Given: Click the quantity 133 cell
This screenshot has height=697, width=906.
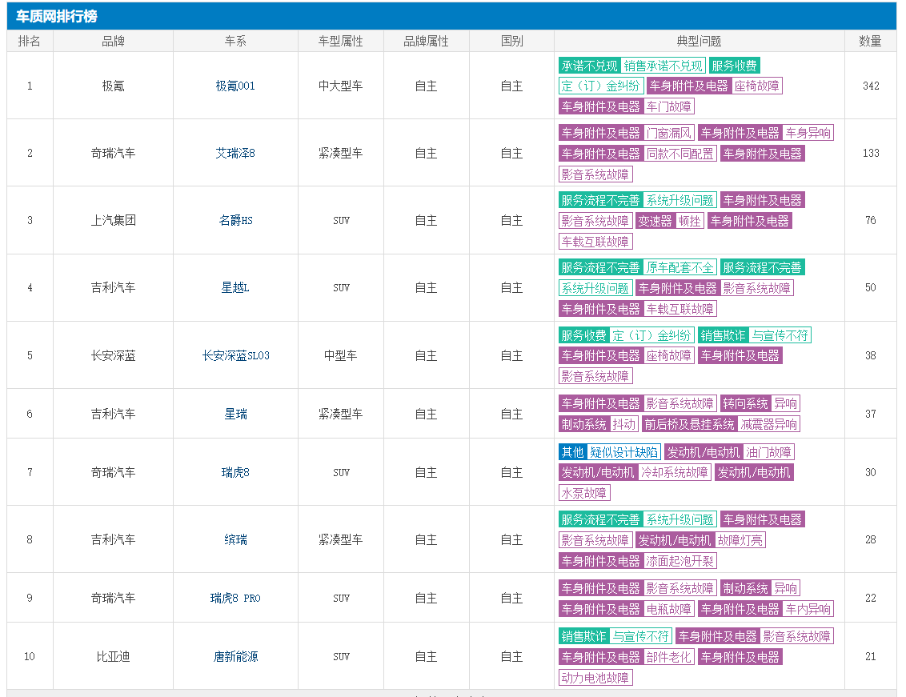Looking at the screenshot, I should click(x=871, y=153).
